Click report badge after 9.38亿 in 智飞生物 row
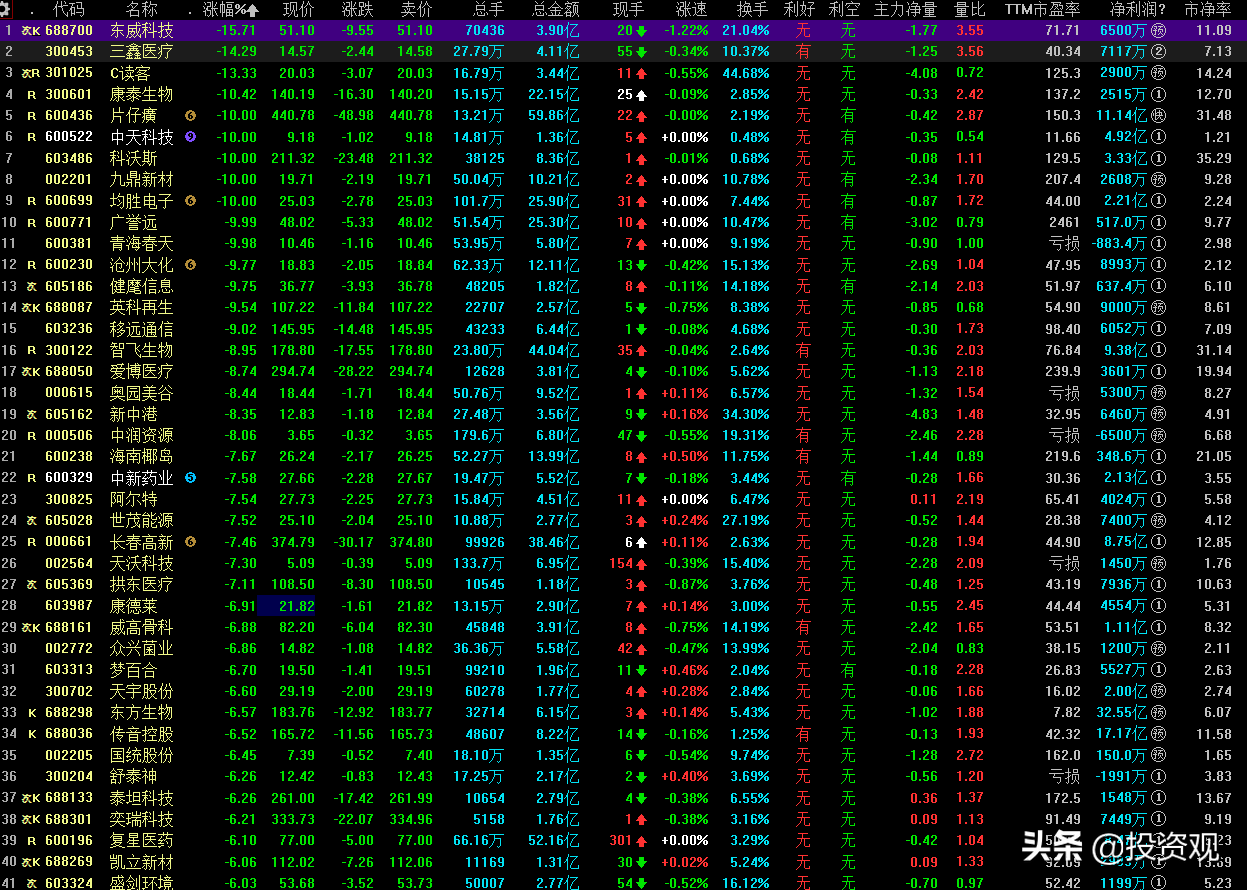The image size is (1247, 890). 1158,350
